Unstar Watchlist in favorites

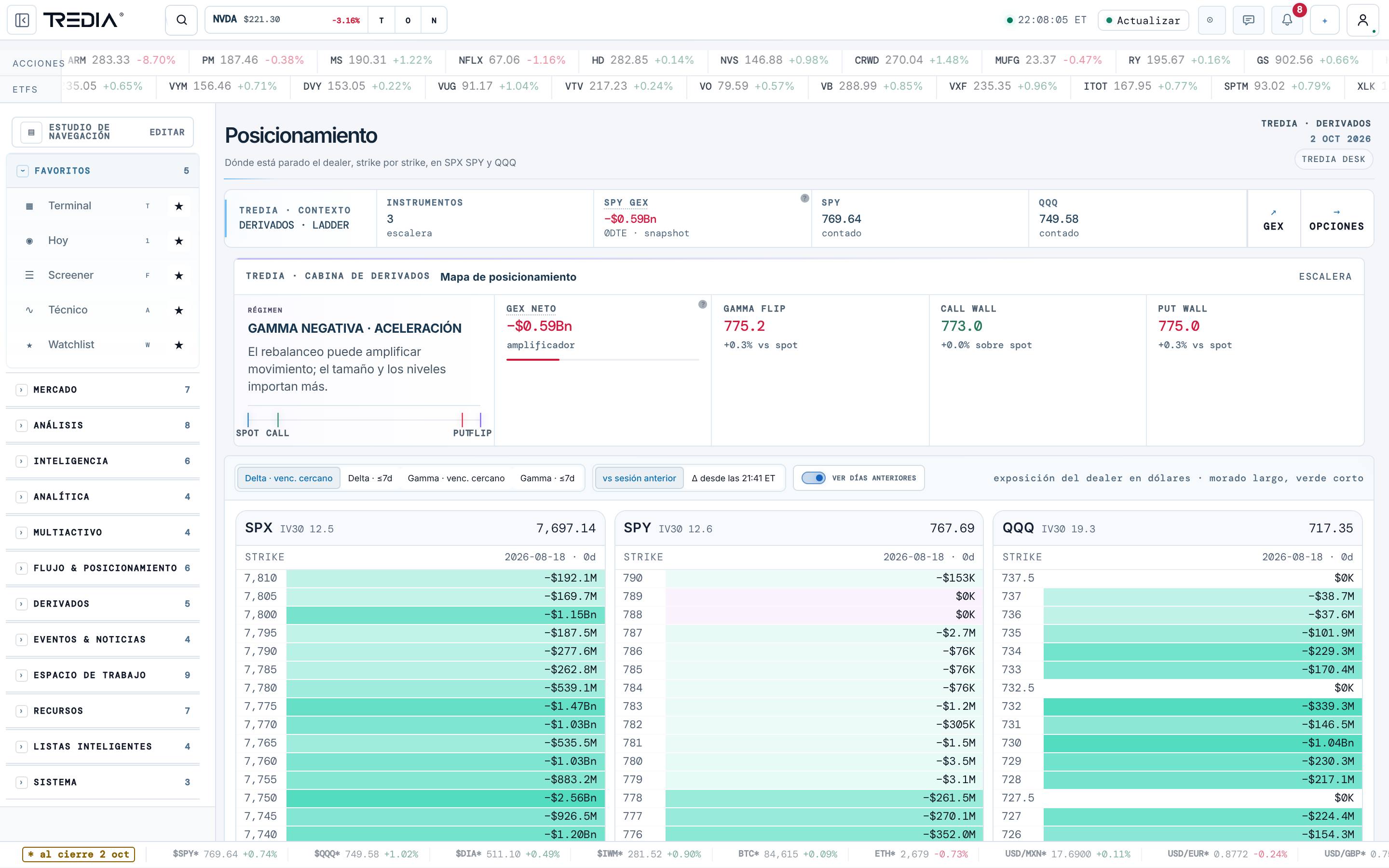[179, 345]
